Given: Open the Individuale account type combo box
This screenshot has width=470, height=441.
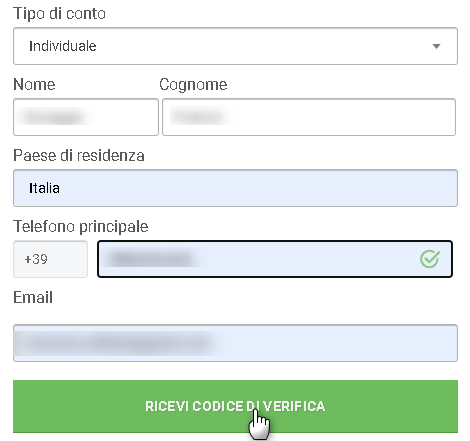Looking at the screenshot, I should pos(235,46).
